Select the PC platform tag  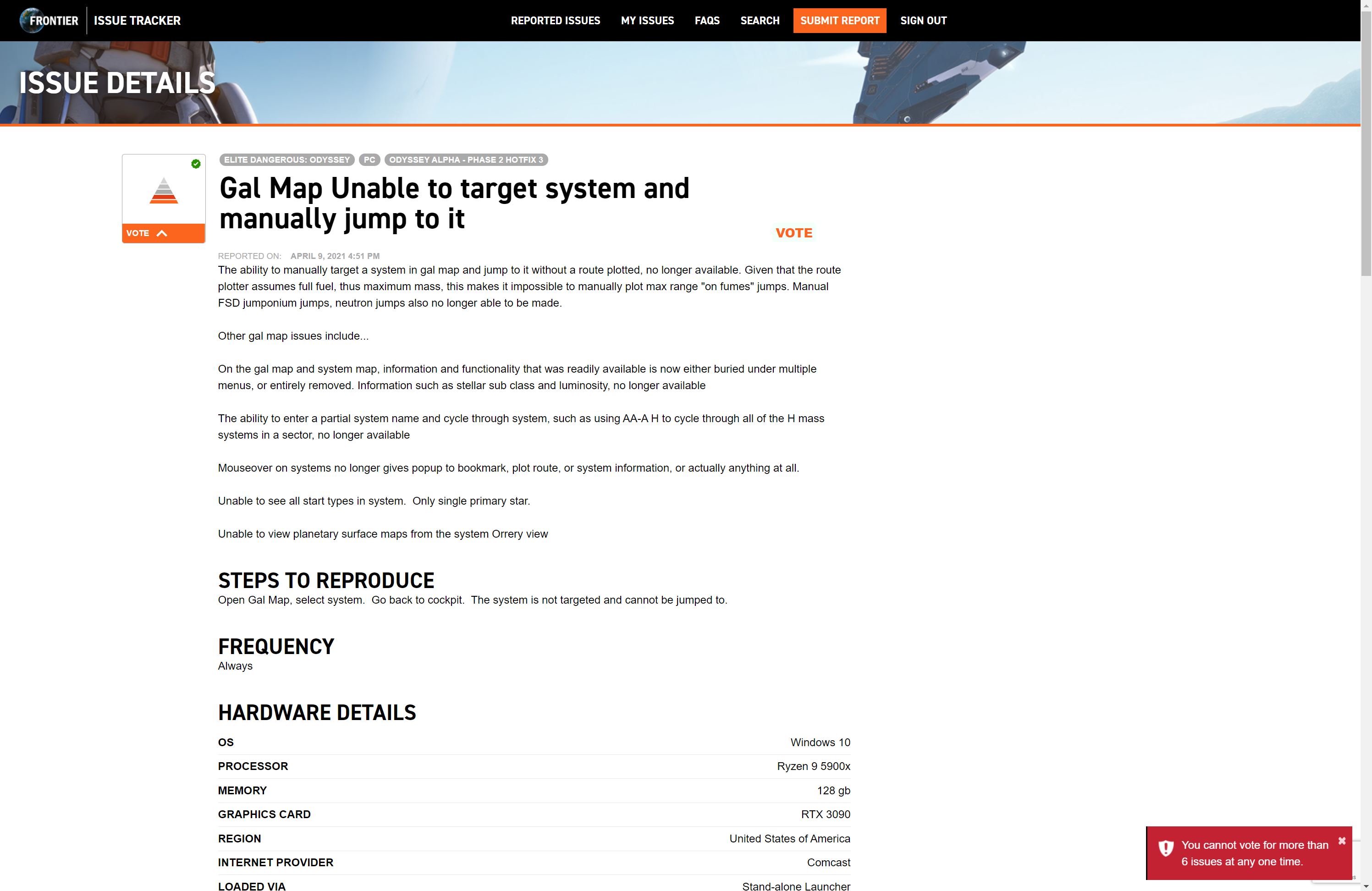pos(369,159)
